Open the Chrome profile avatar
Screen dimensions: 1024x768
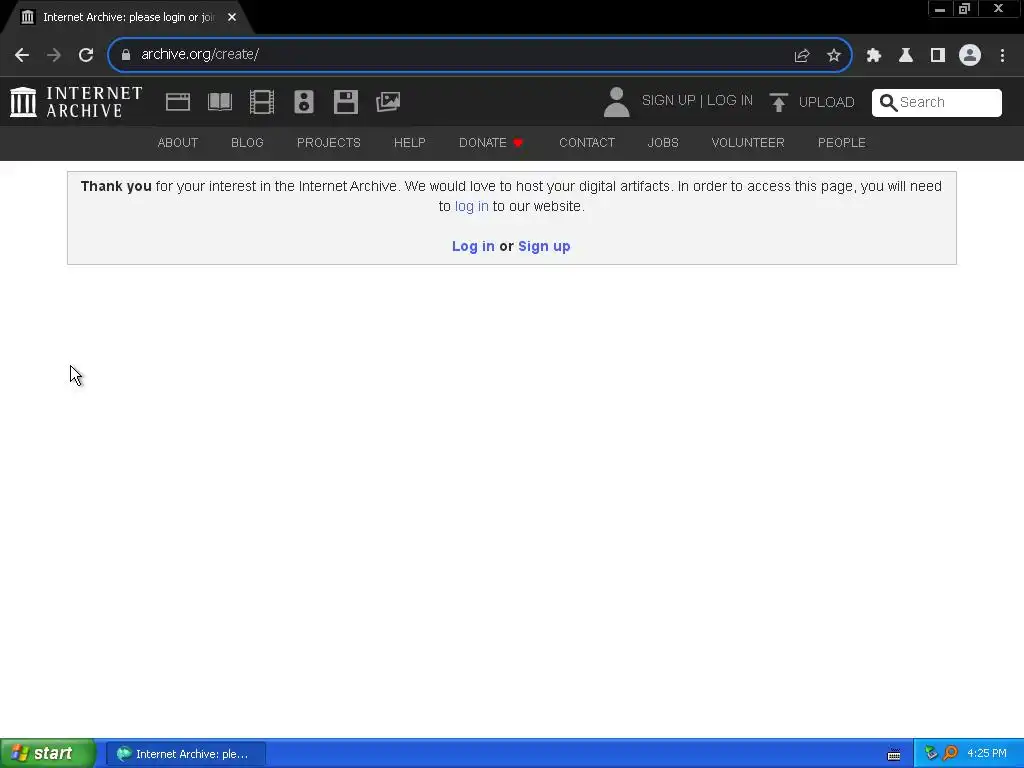(x=970, y=55)
